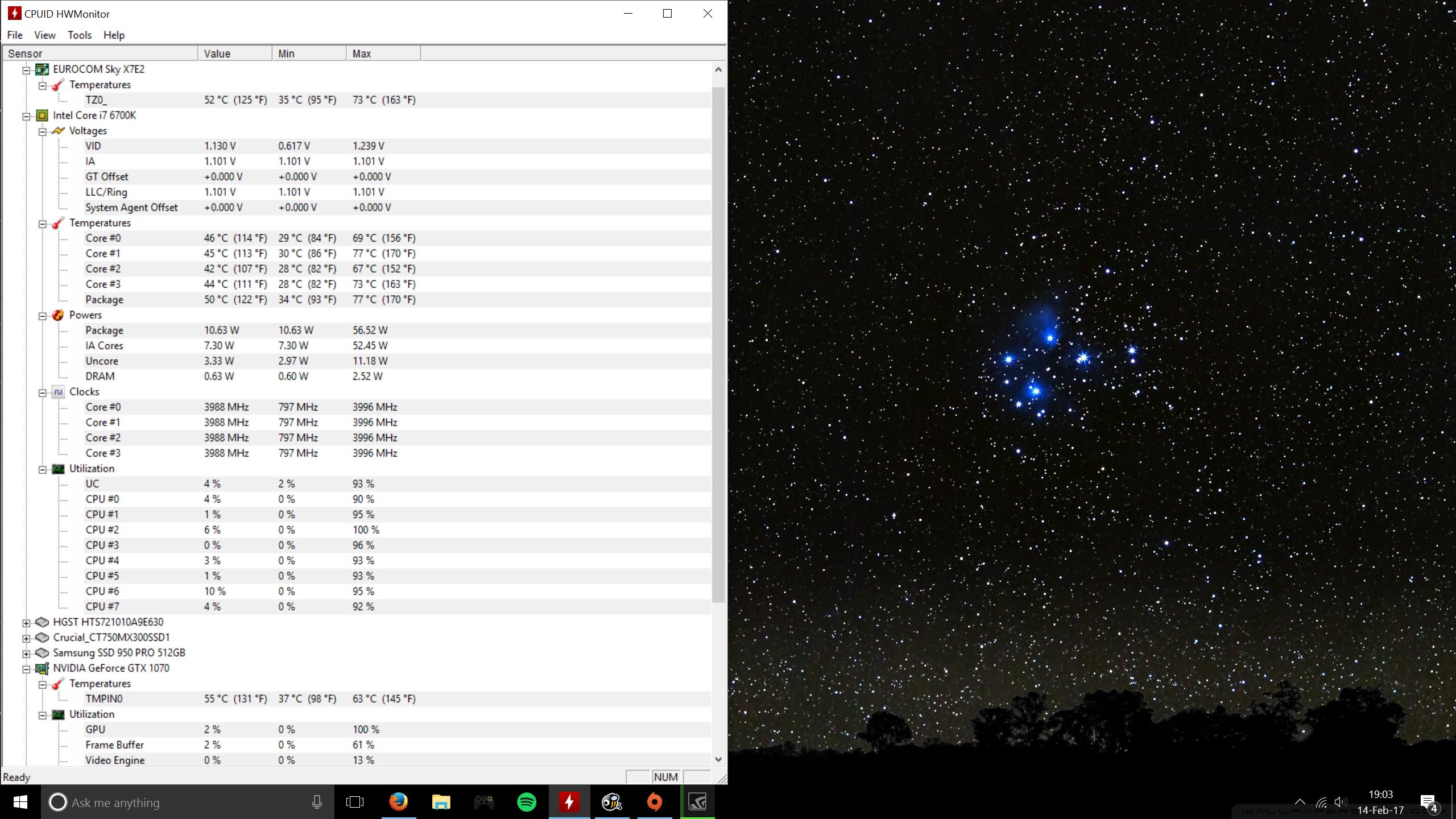
Task: Click the Intel Core i7 CPU chip icon
Action: (x=42, y=115)
